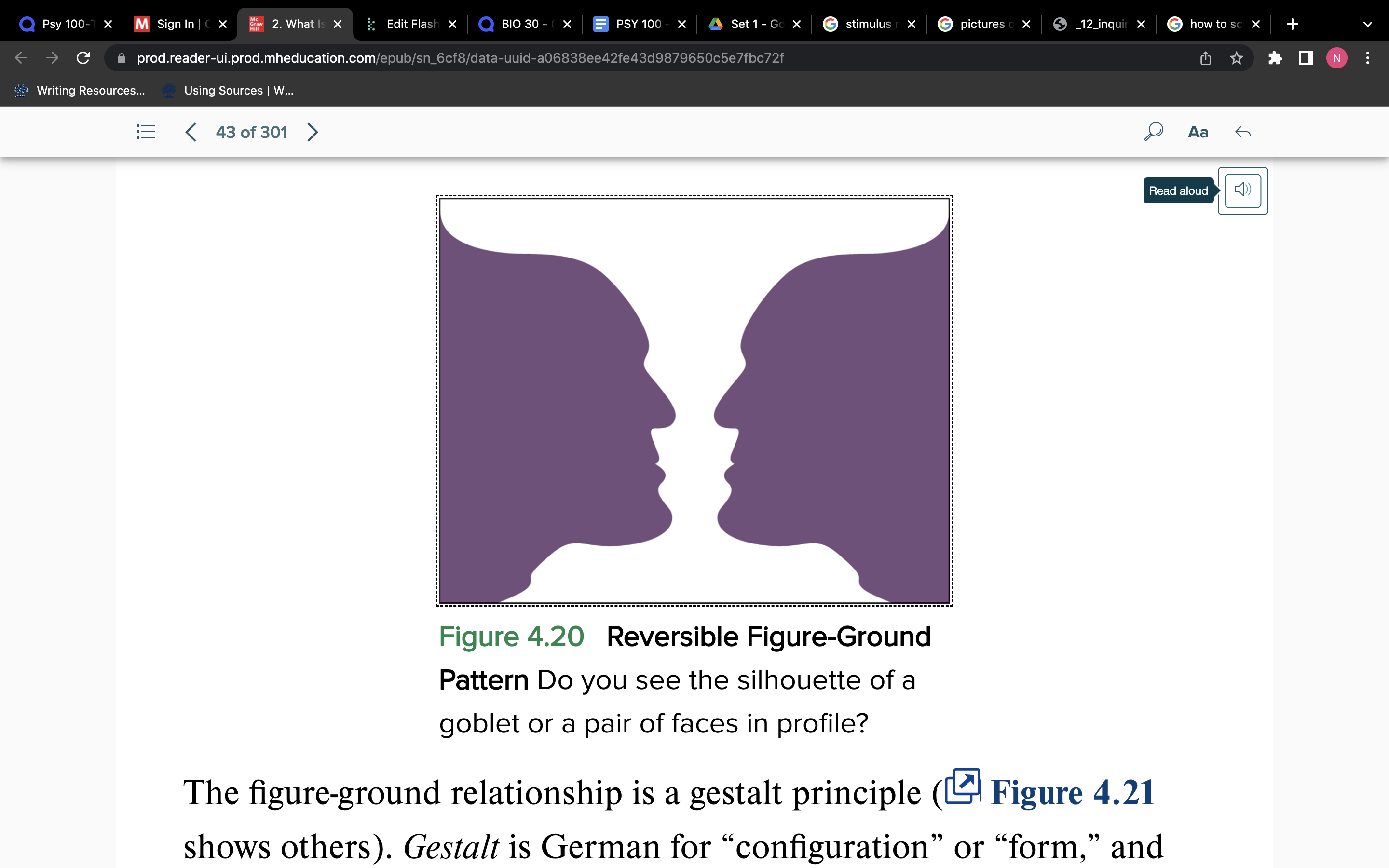Close the Psy 100 tab
1389x868 pixels.
(108, 24)
